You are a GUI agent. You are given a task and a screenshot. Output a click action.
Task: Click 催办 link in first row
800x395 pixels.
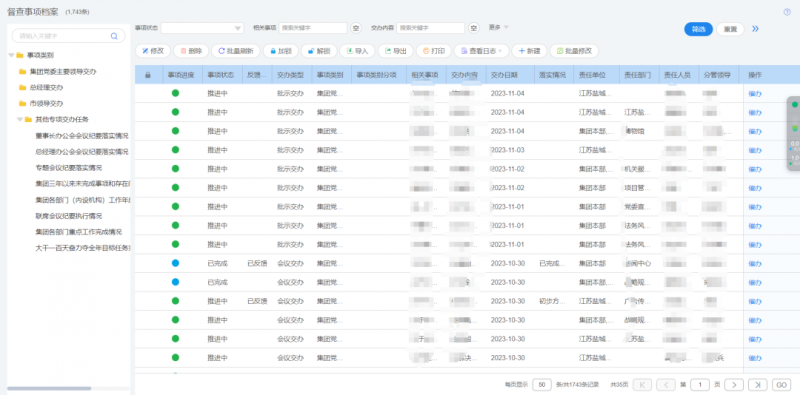point(755,93)
